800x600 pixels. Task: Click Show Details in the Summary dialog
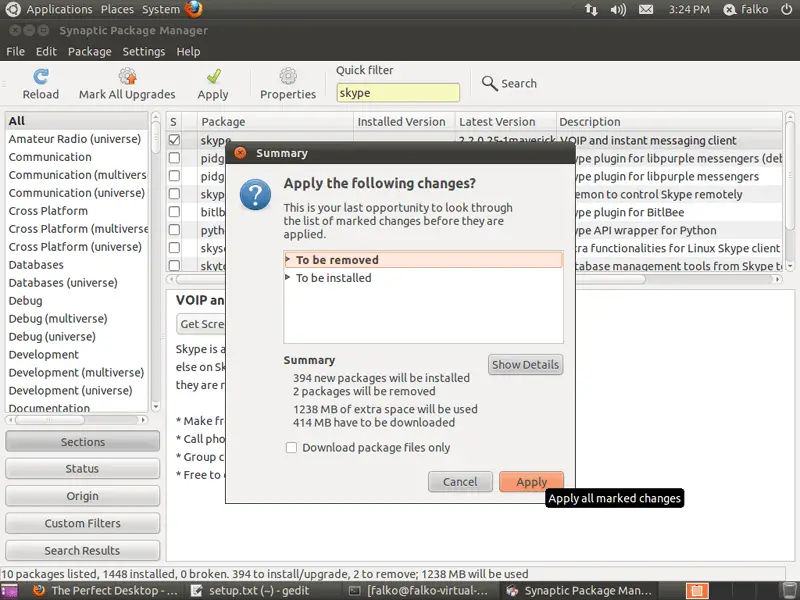point(526,365)
